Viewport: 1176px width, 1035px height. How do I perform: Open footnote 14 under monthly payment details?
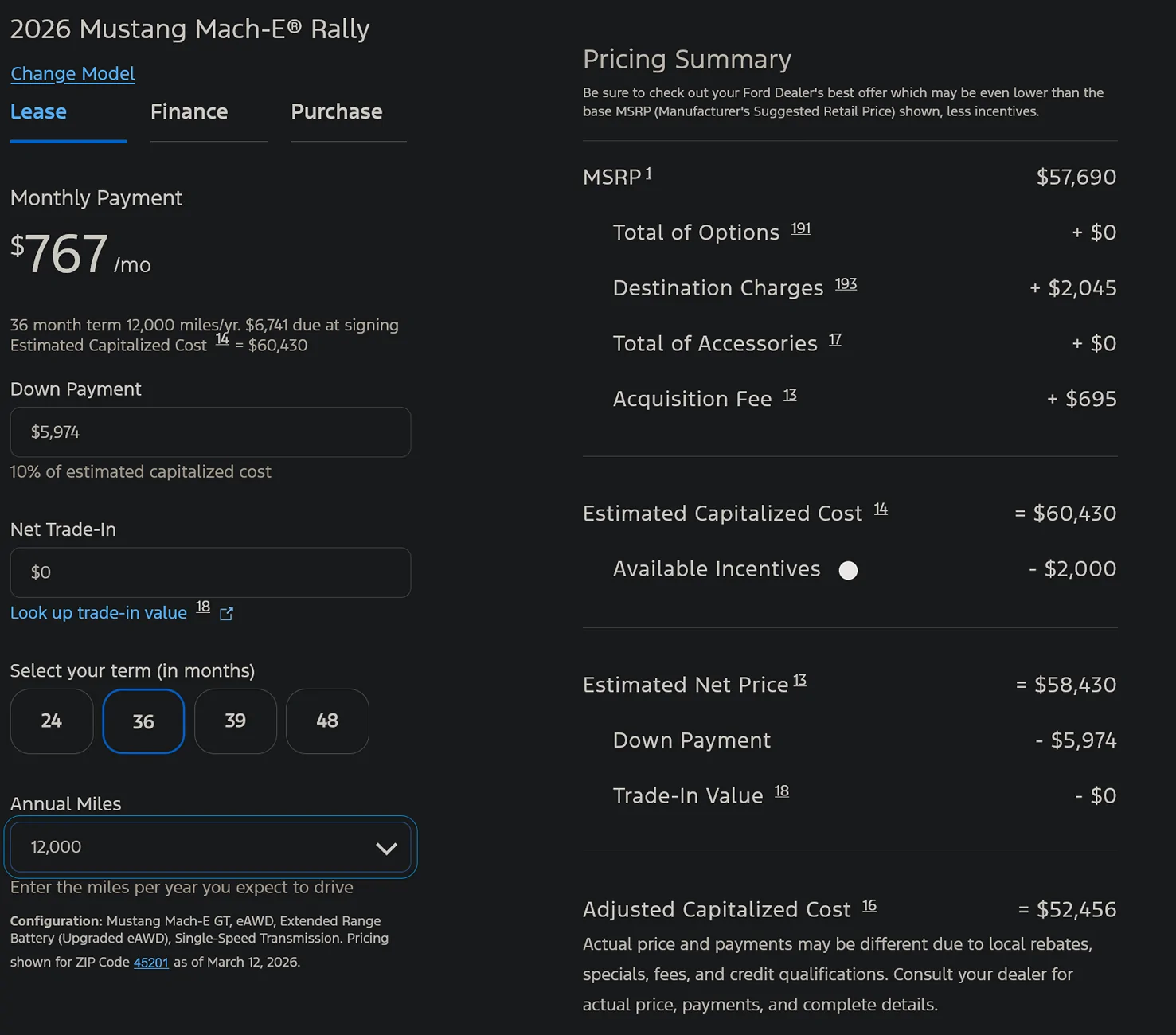[x=222, y=339]
